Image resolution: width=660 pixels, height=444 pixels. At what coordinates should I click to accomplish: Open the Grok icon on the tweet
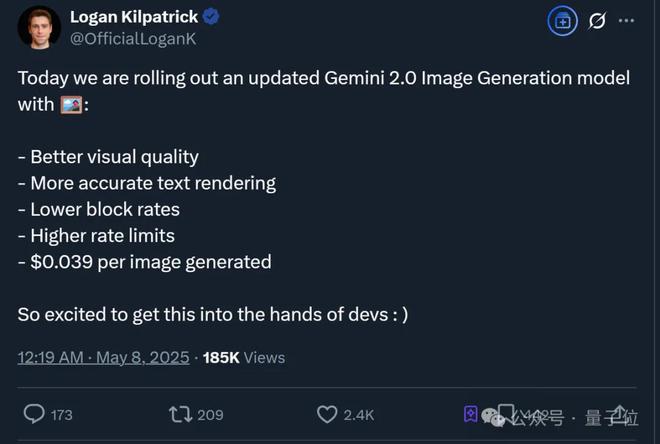pyautogui.click(x=597, y=21)
